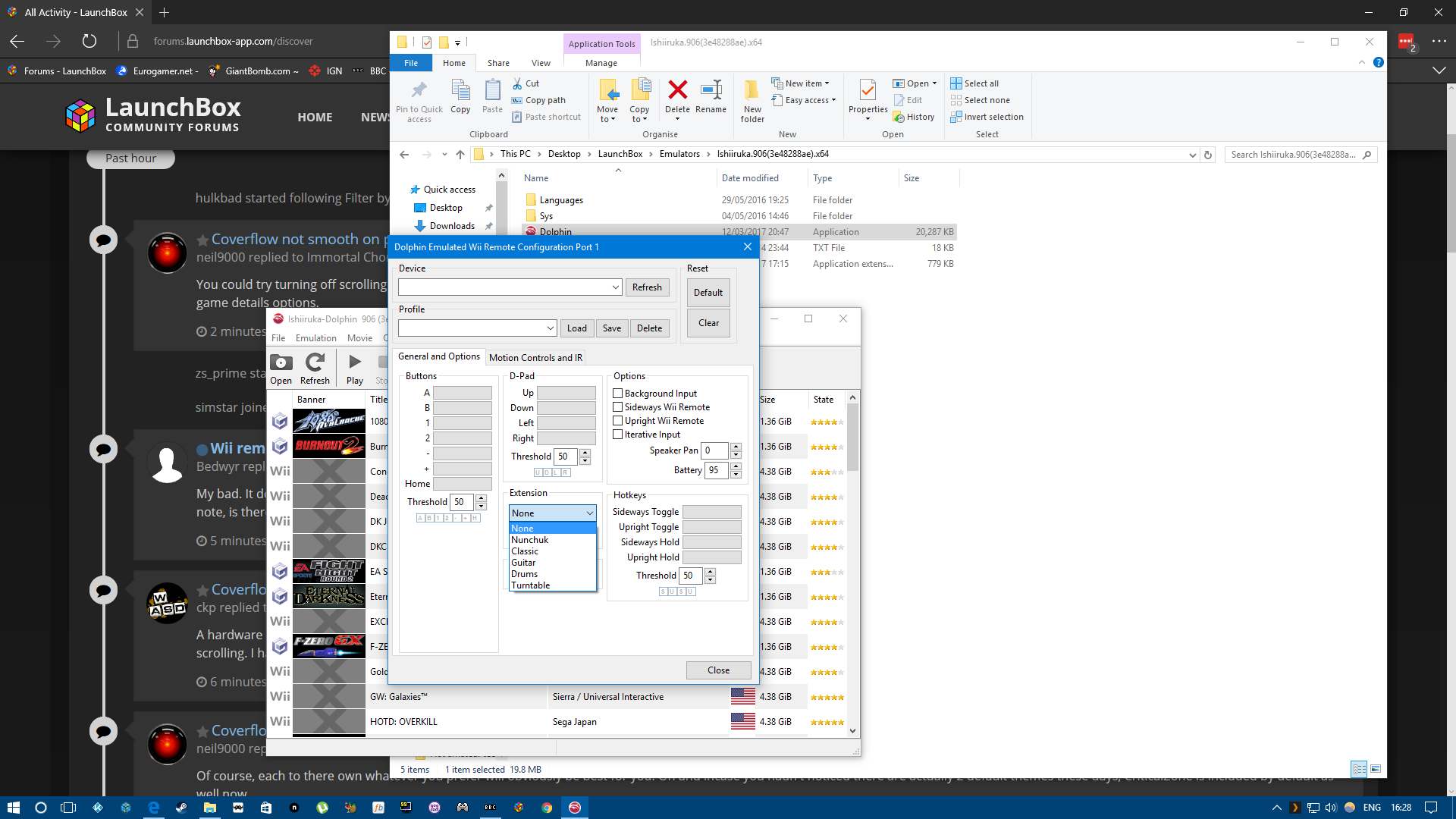Open the Share ribbon tab
The width and height of the screenshot is (1456, 819).
tap(498, 63)
